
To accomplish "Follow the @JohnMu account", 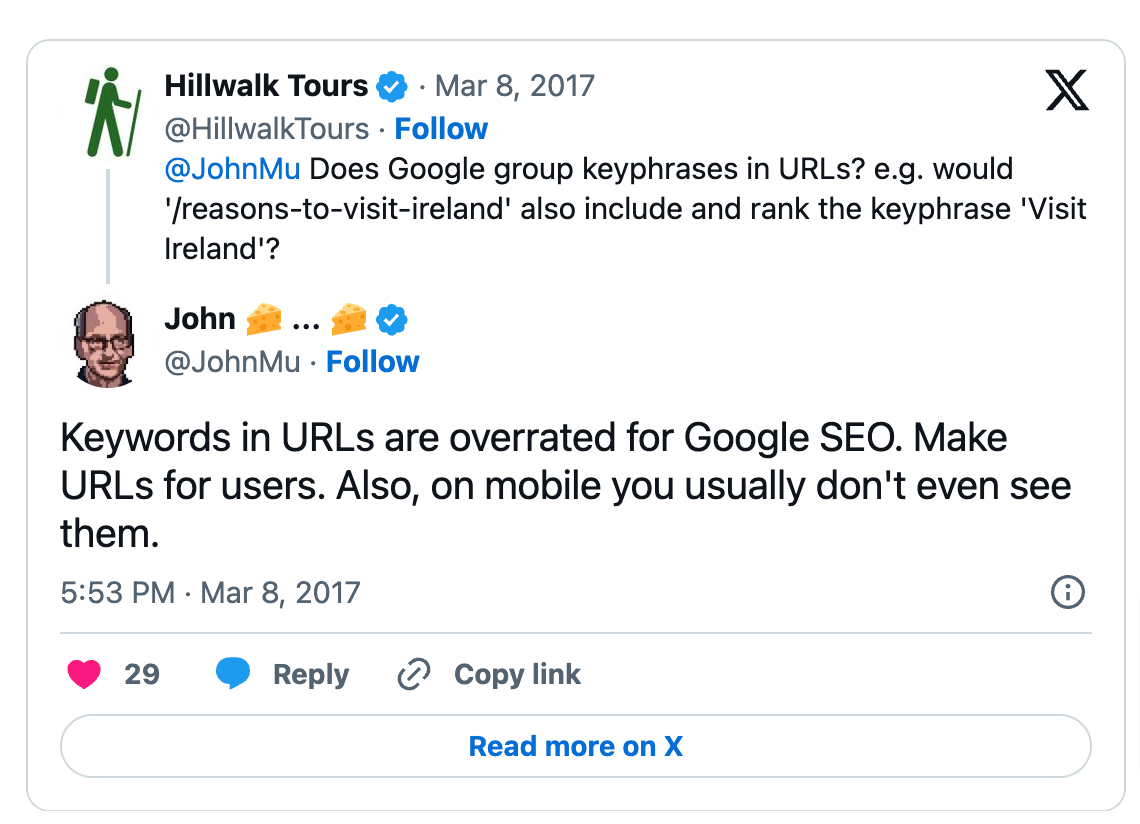I will 372,361.
